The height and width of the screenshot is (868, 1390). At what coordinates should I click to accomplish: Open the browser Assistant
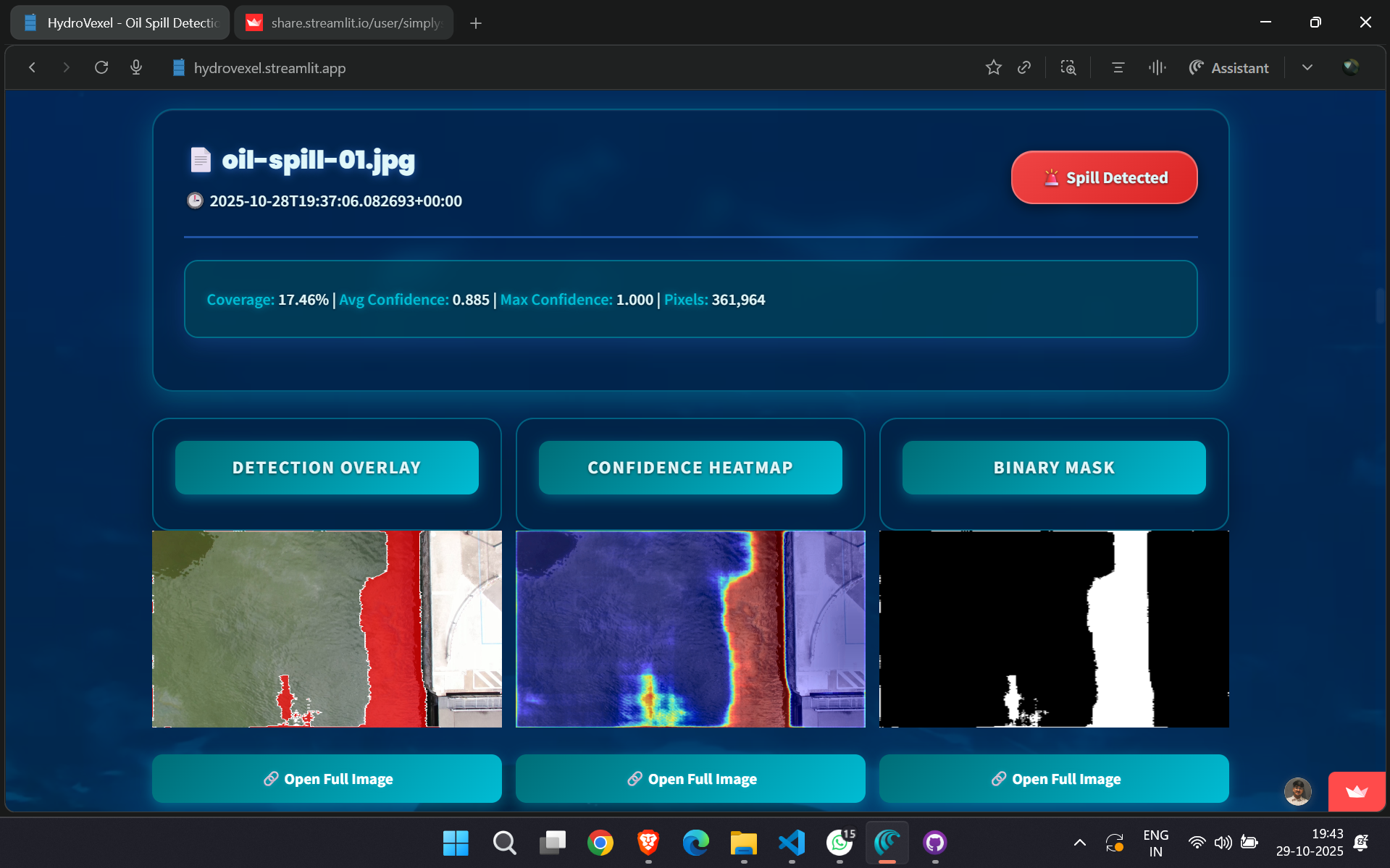coord(1228,67)
